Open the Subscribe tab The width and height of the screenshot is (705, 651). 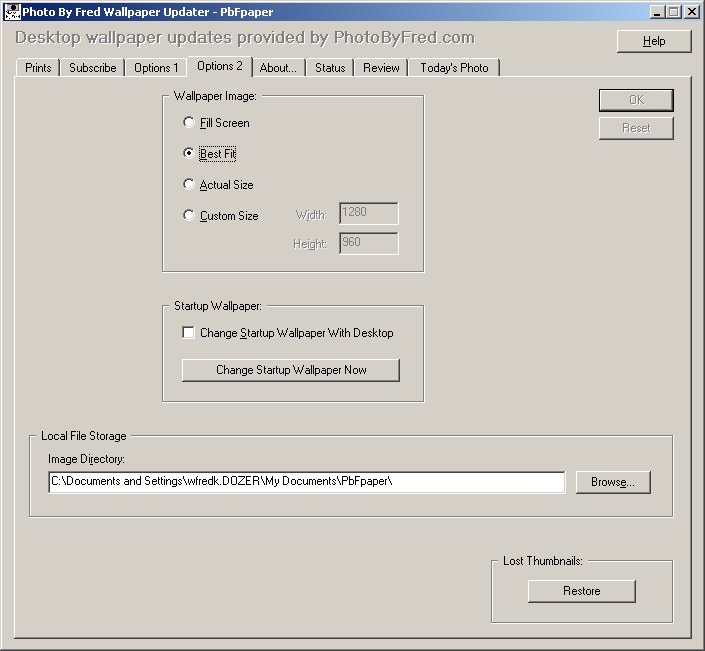[93, 68]
